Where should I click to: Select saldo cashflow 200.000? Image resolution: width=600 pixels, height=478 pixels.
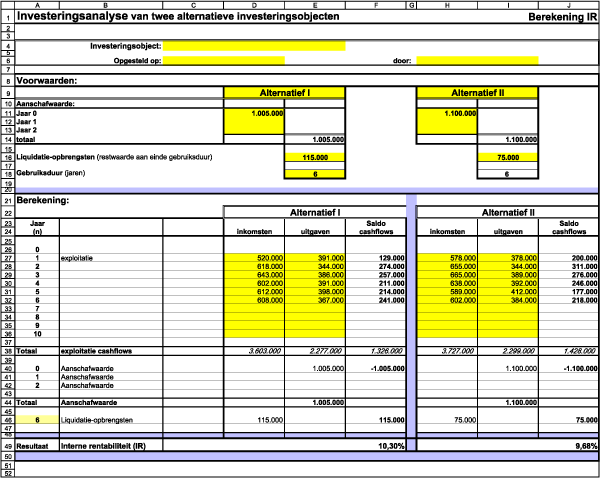[569, 258]
